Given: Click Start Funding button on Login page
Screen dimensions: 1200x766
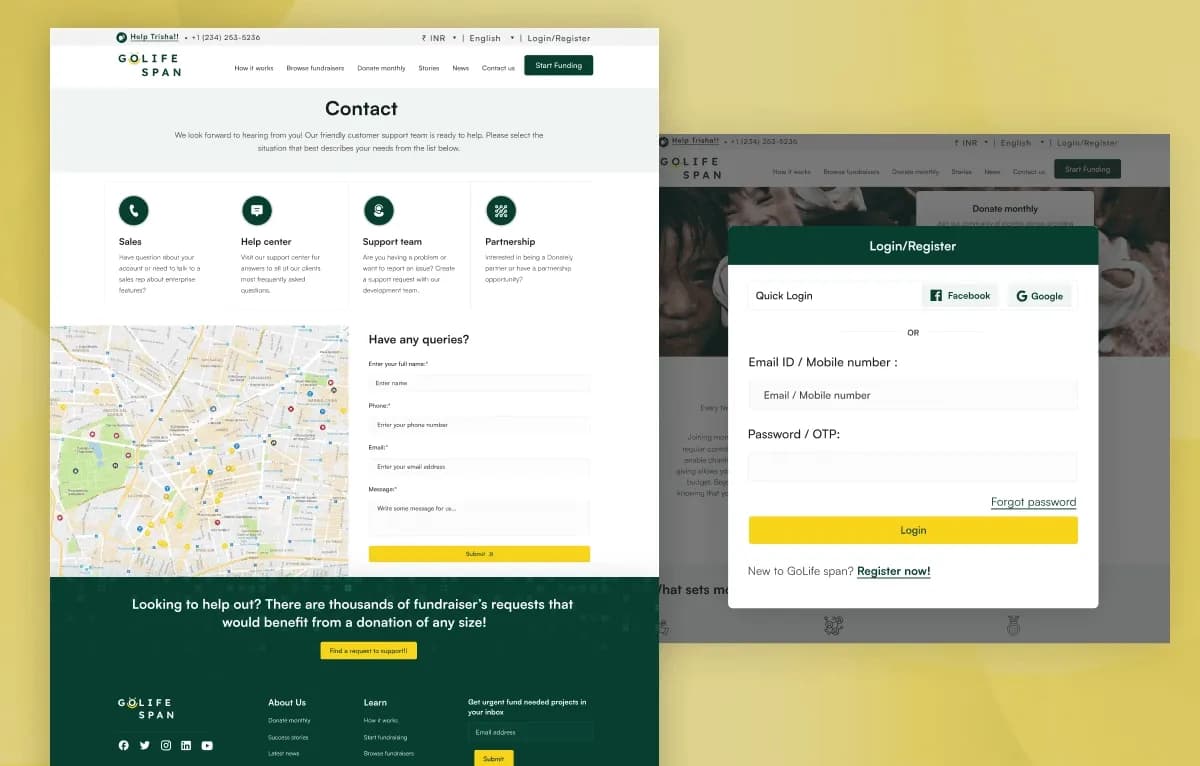Looking at the screenshot, I should (x=1087, y=169).
